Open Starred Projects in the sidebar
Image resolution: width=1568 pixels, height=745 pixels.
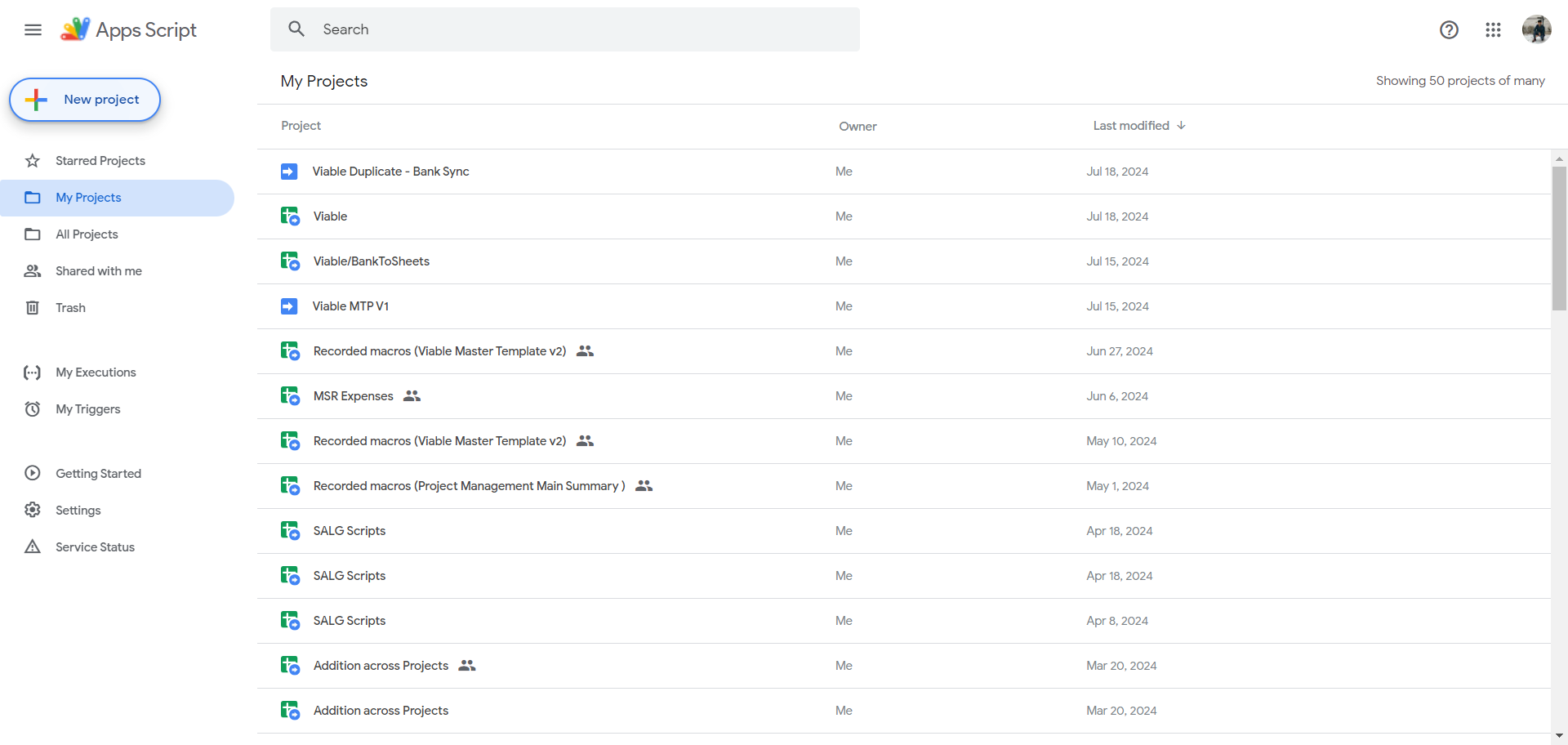(x=100, y=161)
